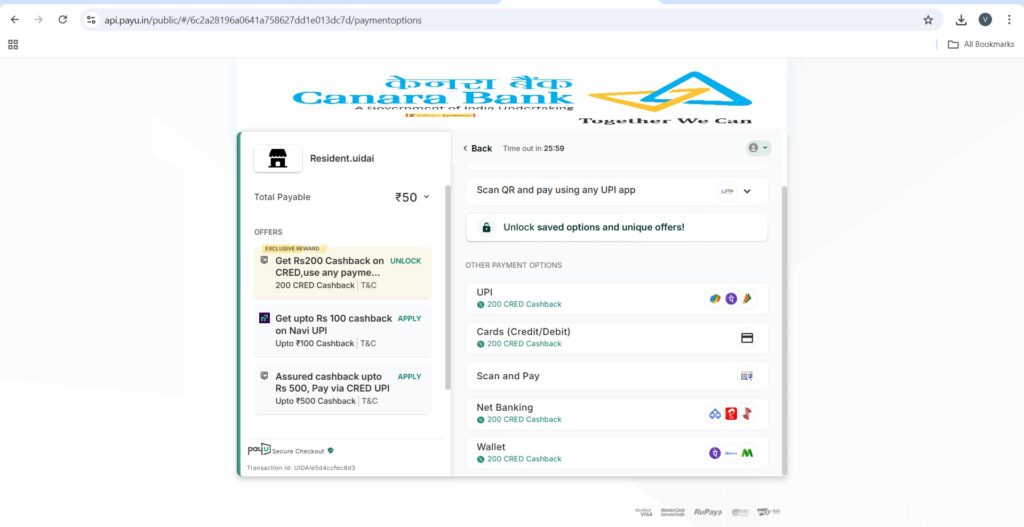Click CRED shield icon on Assured cashback offer

(264, 375)
